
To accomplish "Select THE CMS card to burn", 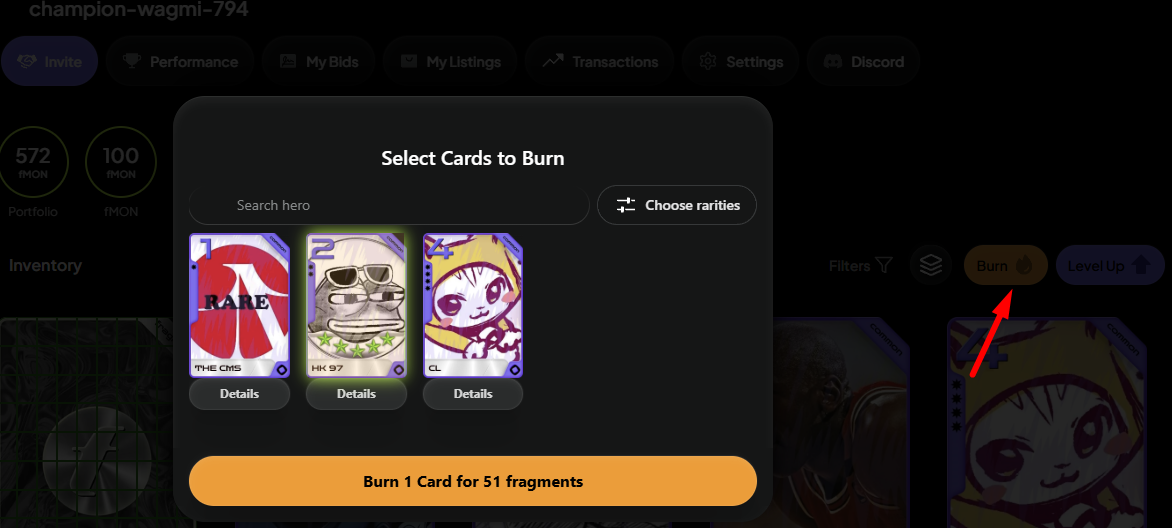I will (239, 305).
